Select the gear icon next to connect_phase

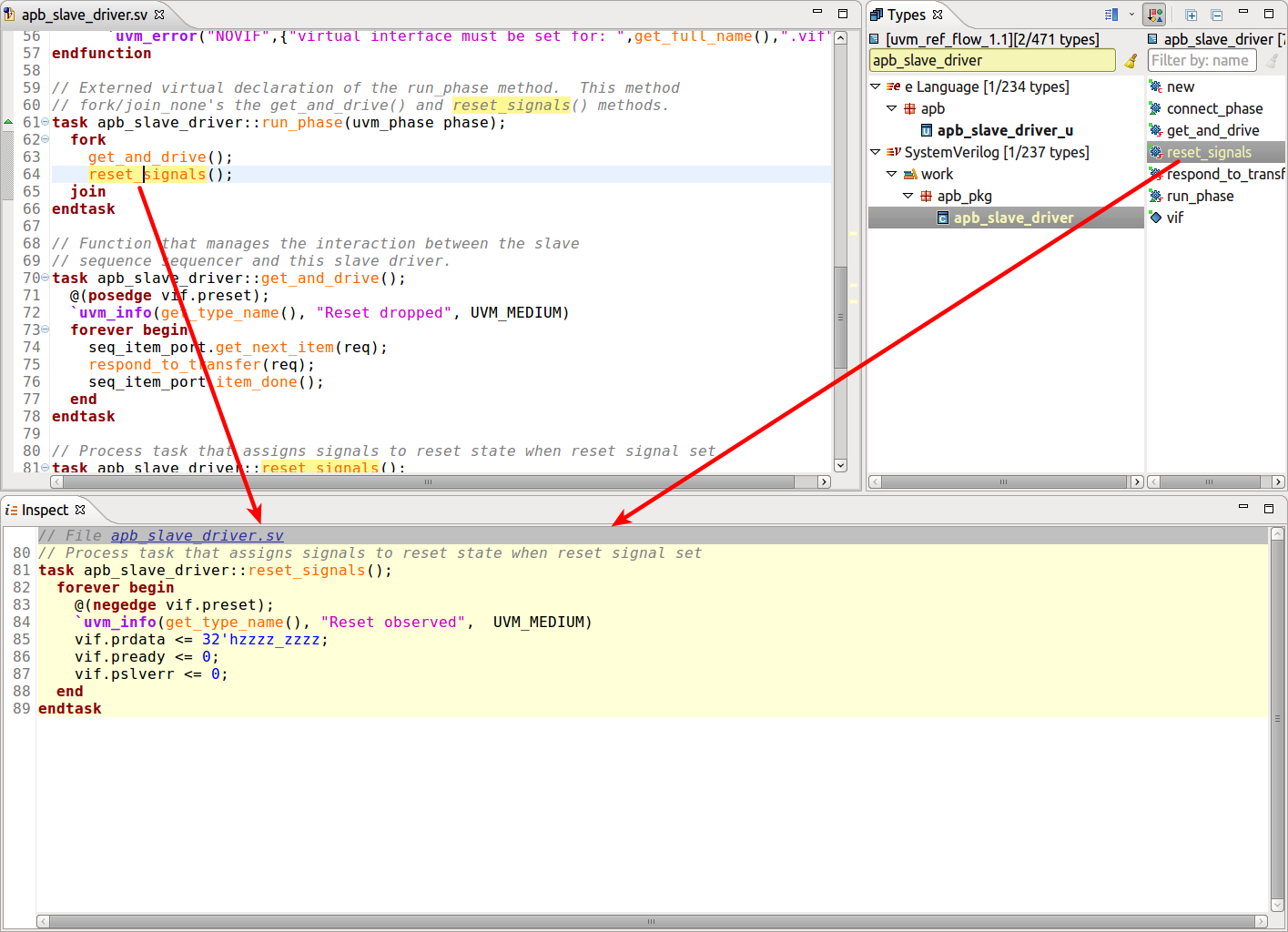point(1154,108)
